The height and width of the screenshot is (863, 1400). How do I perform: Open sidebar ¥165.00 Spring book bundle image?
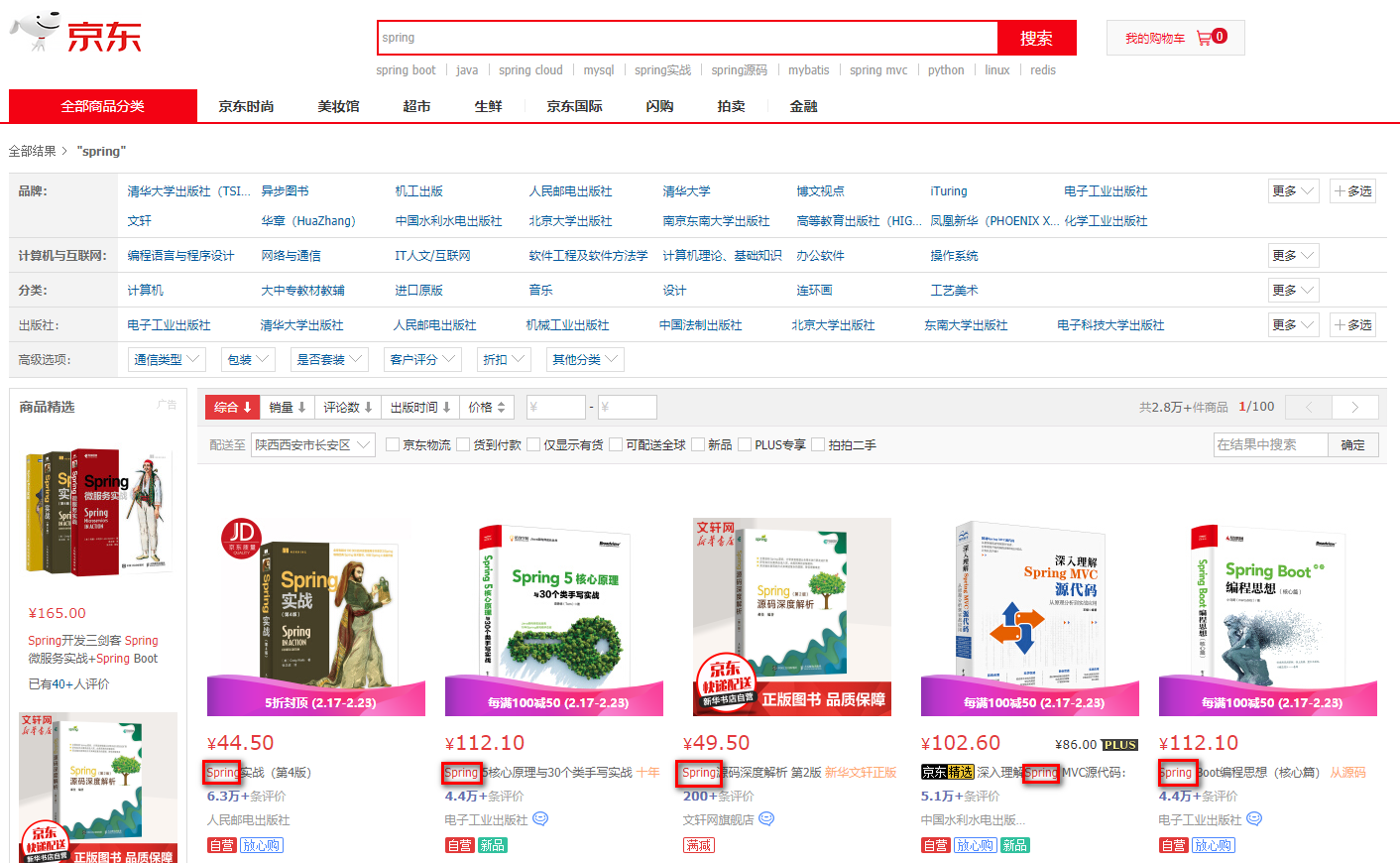coord(98,513)
